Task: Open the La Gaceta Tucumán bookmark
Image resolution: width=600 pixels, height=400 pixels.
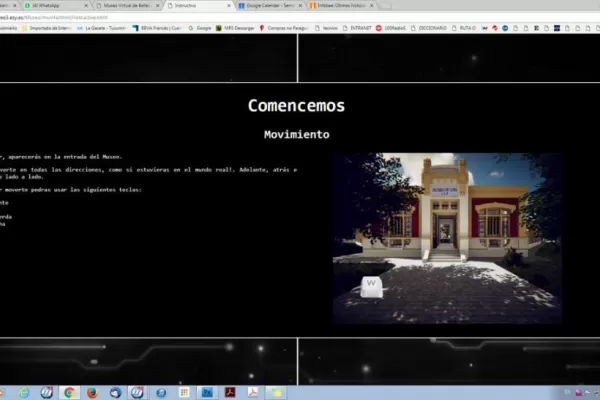Action: [101, 28]
